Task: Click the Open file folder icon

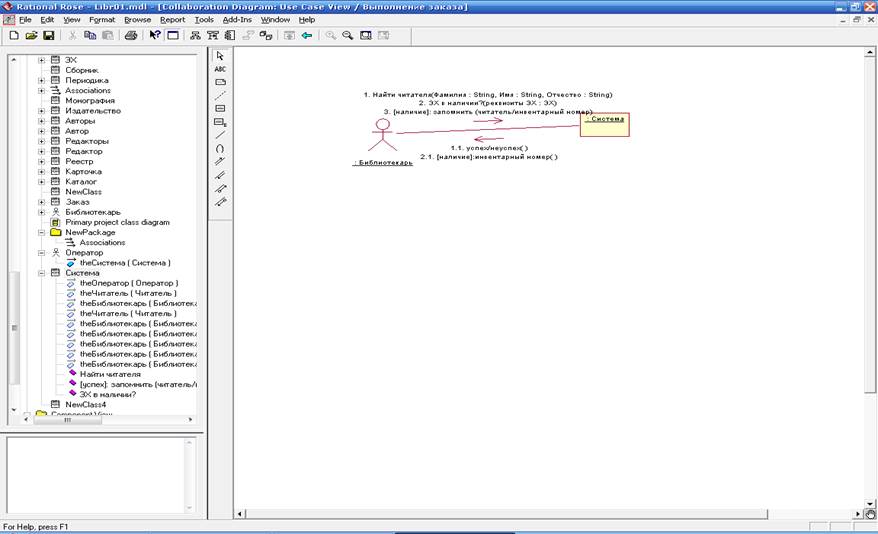Action: [x=31, y=35]
